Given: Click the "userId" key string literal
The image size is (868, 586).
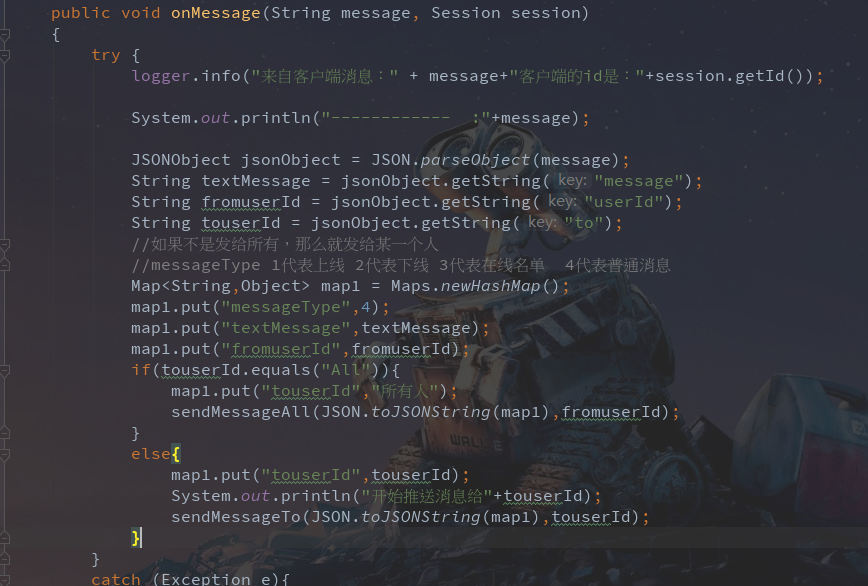Looking at the screenshot, I should [624, 202].
